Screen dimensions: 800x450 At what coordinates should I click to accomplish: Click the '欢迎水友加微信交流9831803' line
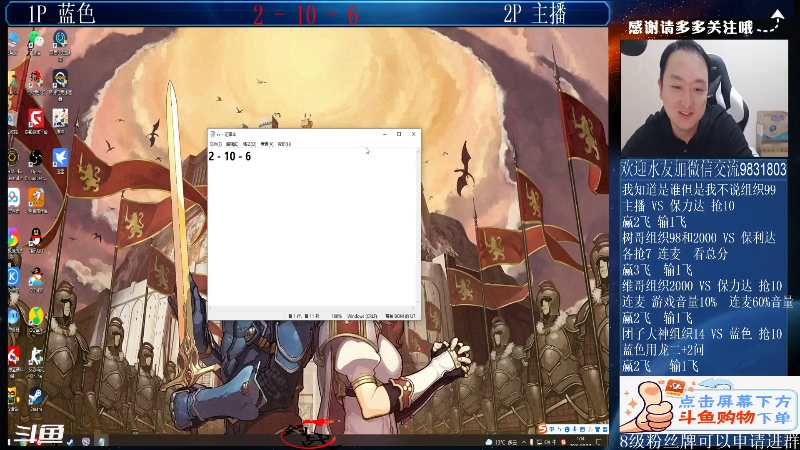click(x=704, y=169)
